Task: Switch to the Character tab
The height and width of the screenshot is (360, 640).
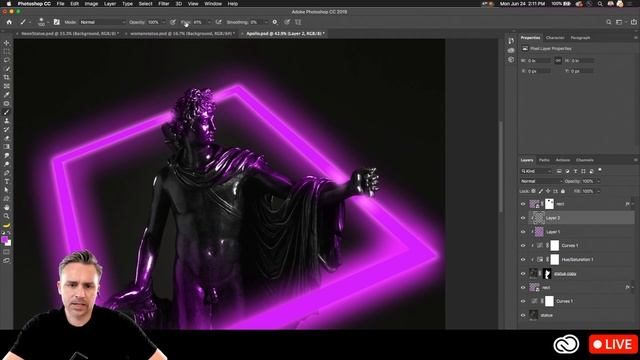Action: click(555, 38)
